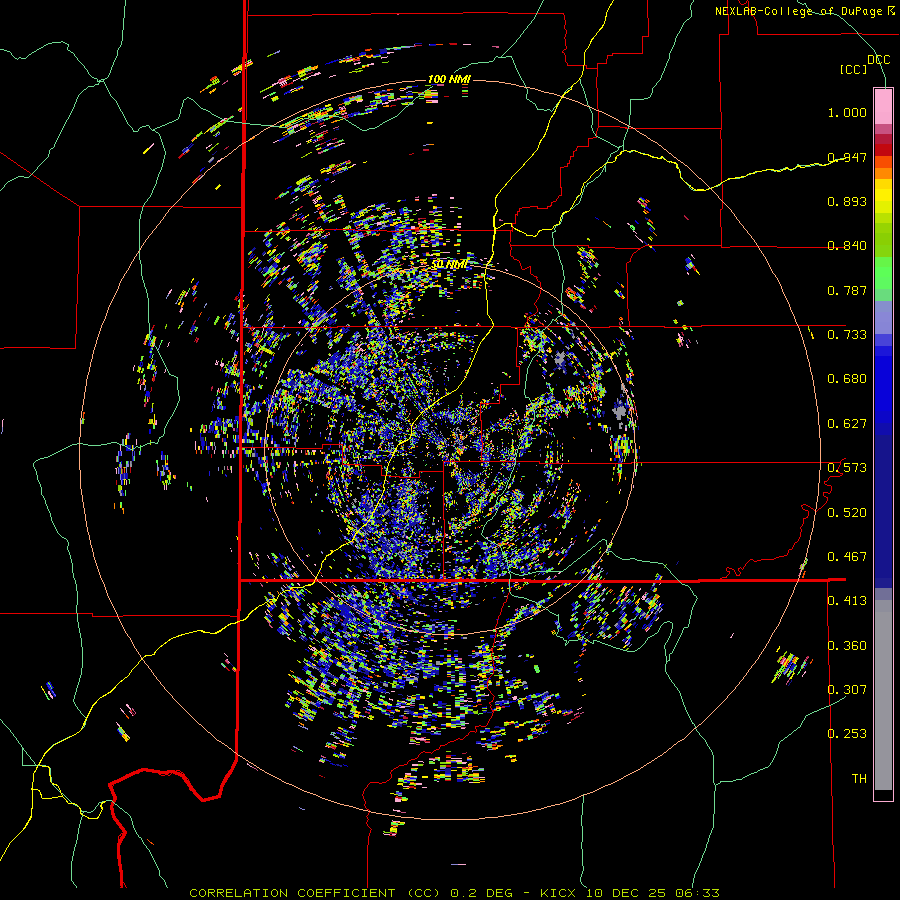Image resolution: width=900 pixels, height=900 pixels.
Task: Pick the bright green segment of the color bar
Action: coord(883,273)
